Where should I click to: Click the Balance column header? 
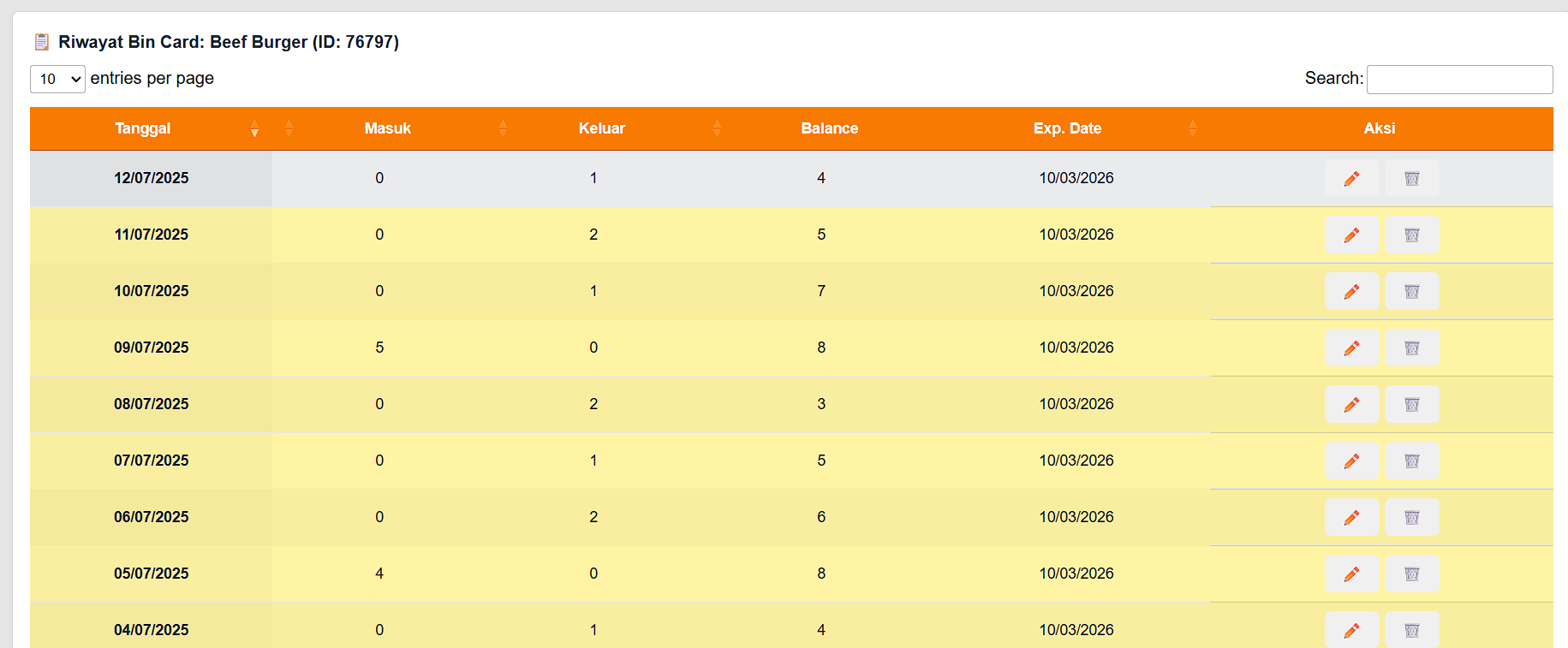829,128
